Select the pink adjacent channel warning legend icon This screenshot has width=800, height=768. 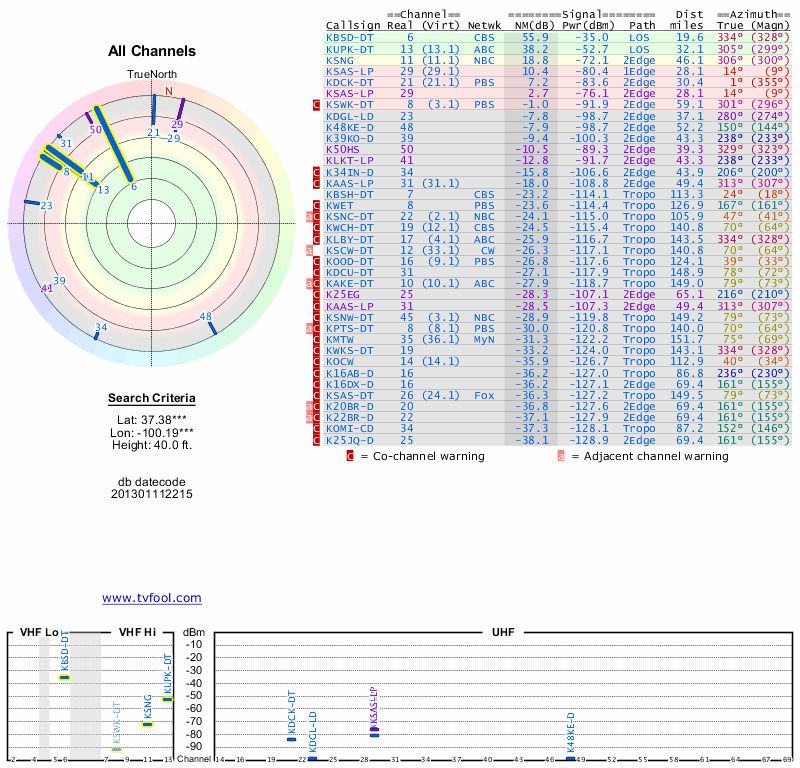pos(561,456)
